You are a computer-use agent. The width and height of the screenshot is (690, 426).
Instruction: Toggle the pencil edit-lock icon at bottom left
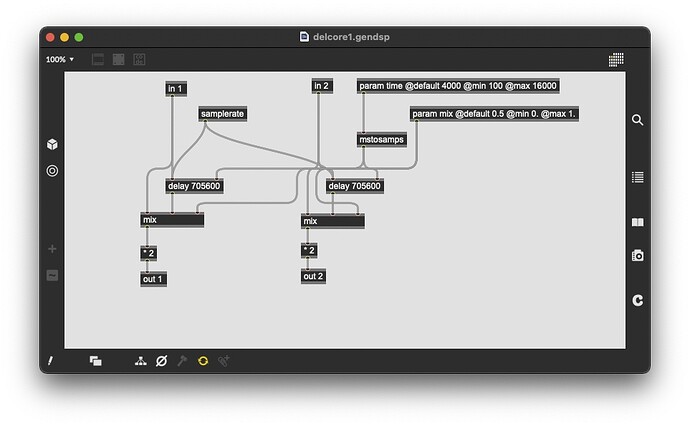pos(50,361)
